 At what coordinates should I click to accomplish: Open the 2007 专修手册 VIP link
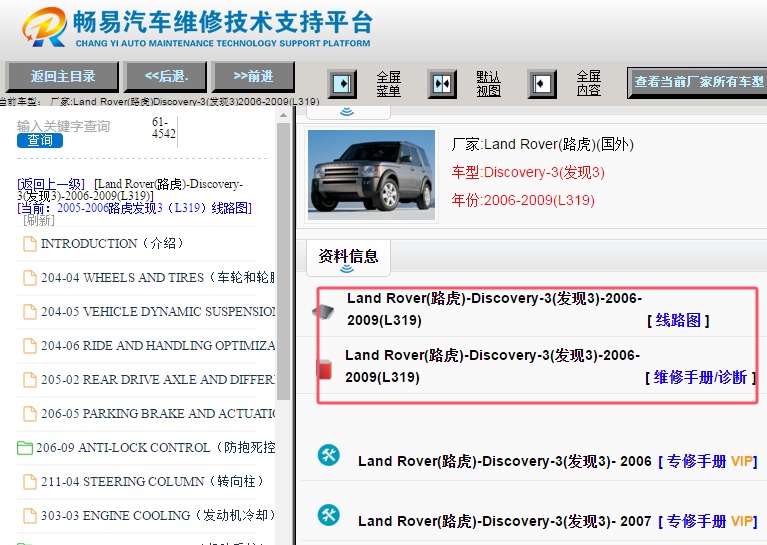click(x=708, y=522)
